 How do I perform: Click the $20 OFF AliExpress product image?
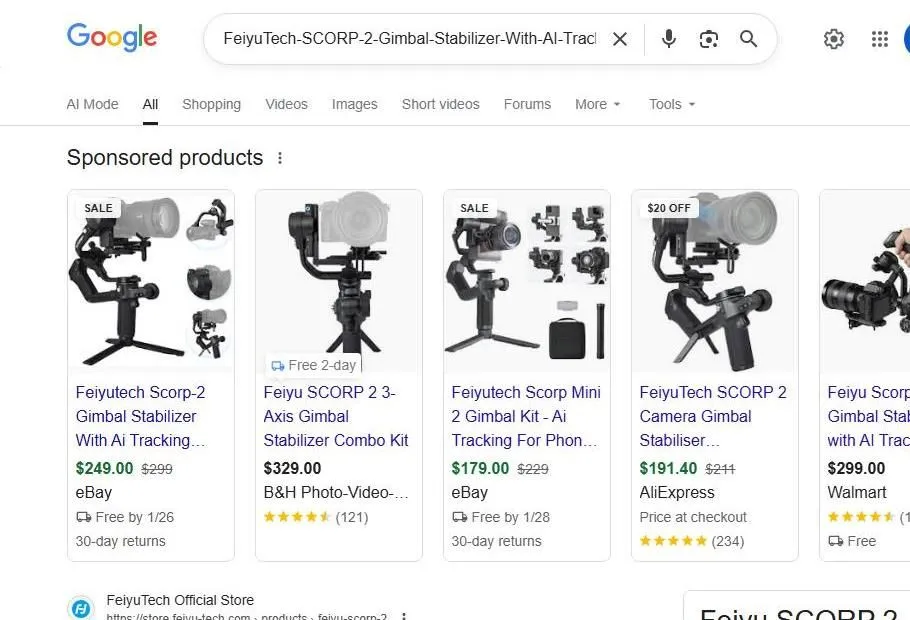[715, 281]
